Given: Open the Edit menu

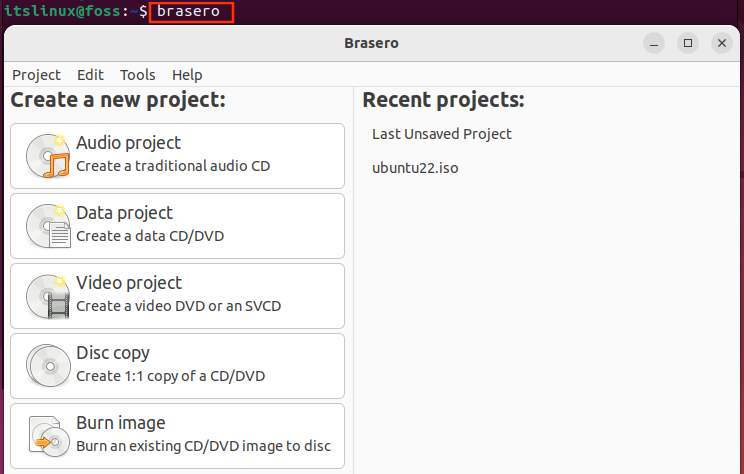Looking at the screenshot, I should click(x=90, y=75).
